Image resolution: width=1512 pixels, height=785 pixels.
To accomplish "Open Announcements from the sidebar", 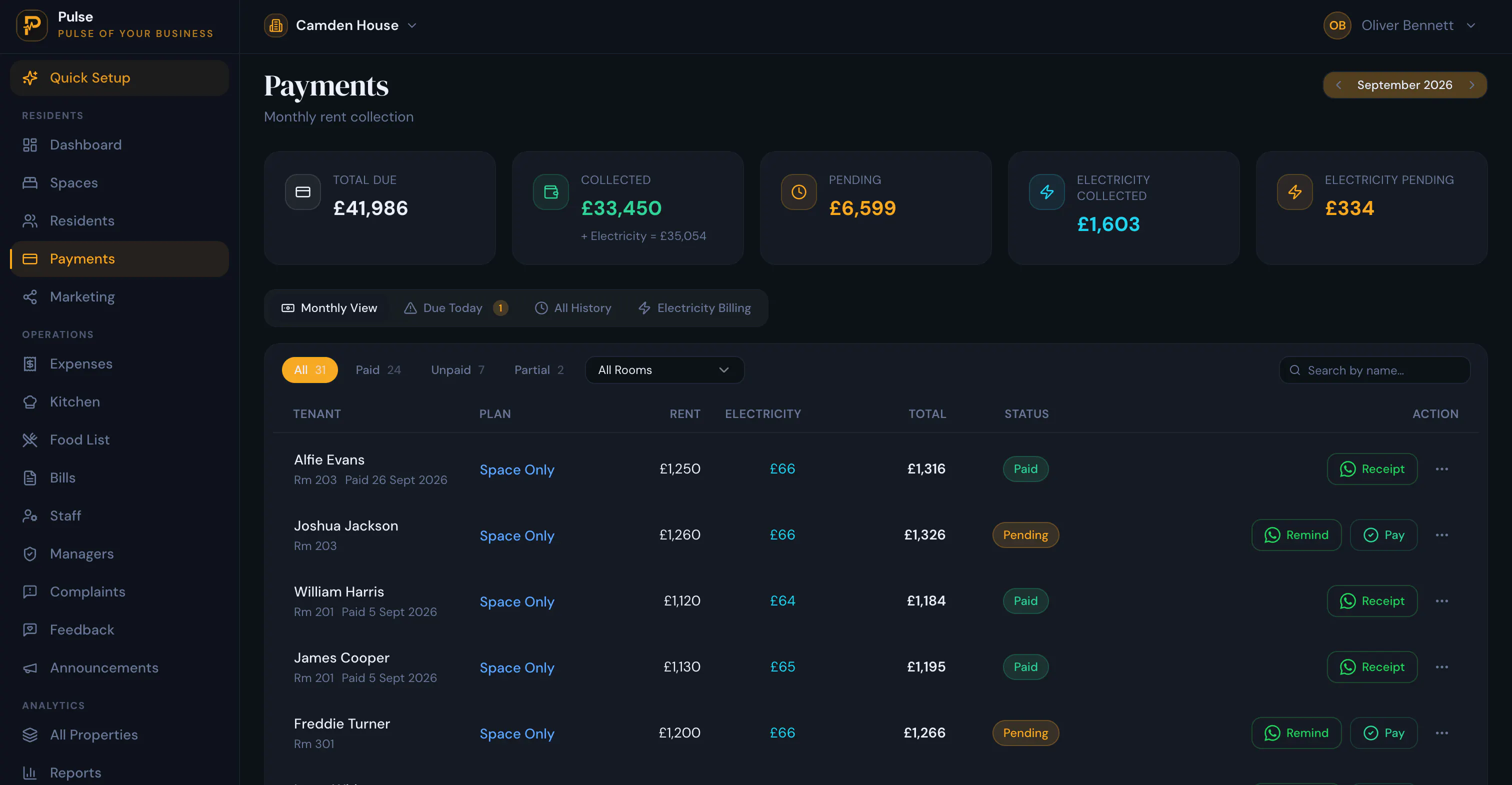I will point(119,667).
